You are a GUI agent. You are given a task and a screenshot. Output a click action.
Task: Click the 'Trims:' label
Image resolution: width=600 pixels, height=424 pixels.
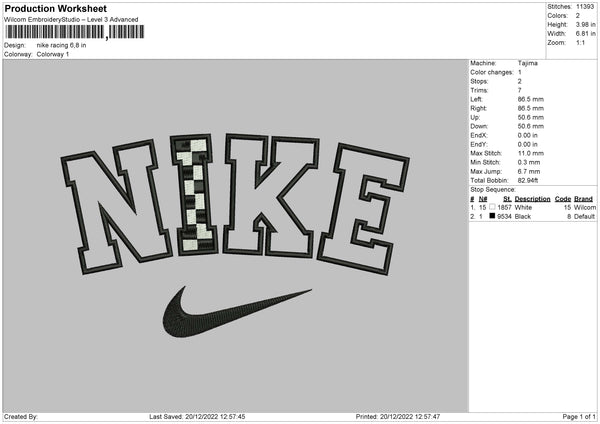479,90
